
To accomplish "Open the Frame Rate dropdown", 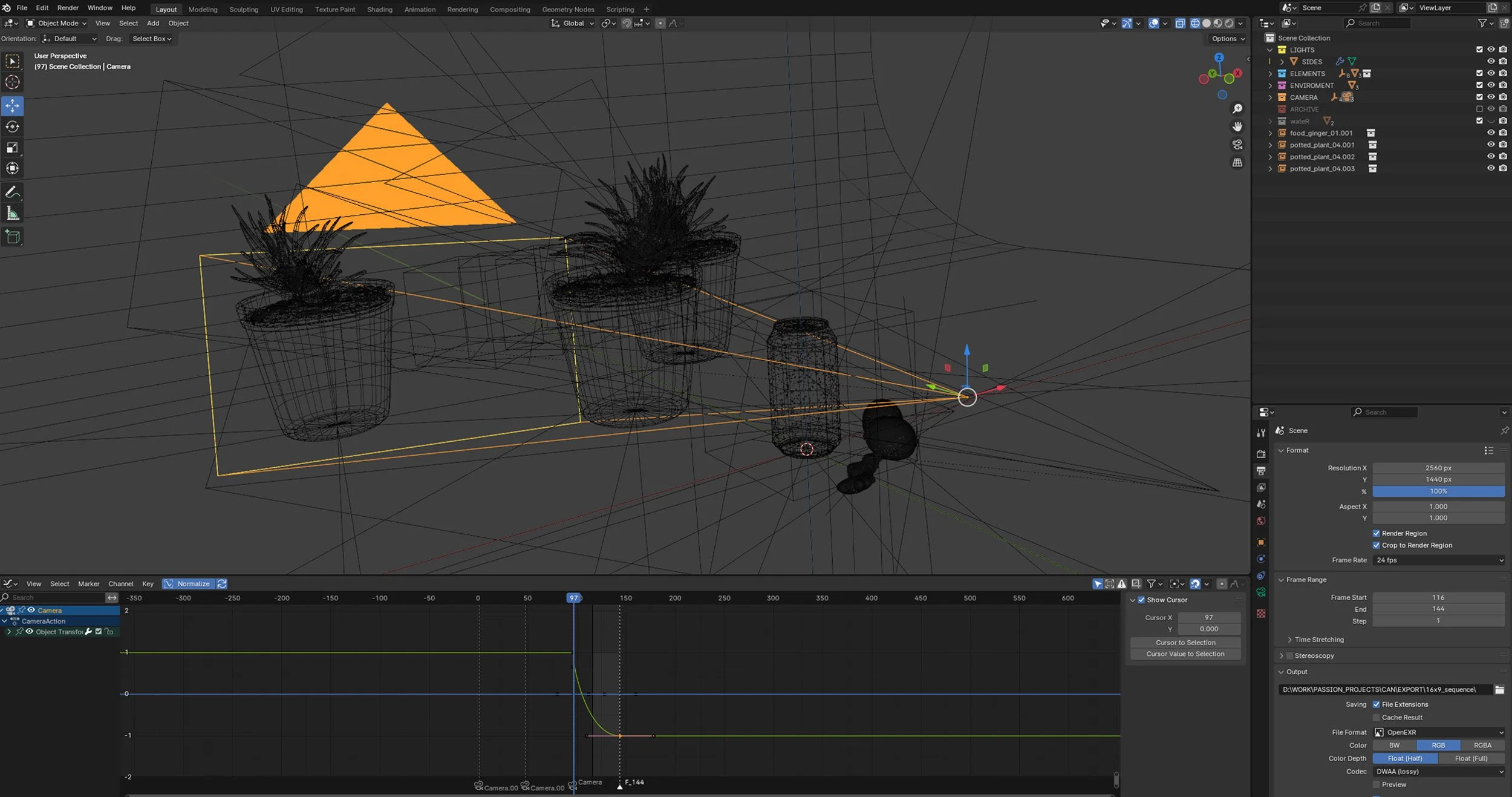I will pos(1438,560).
